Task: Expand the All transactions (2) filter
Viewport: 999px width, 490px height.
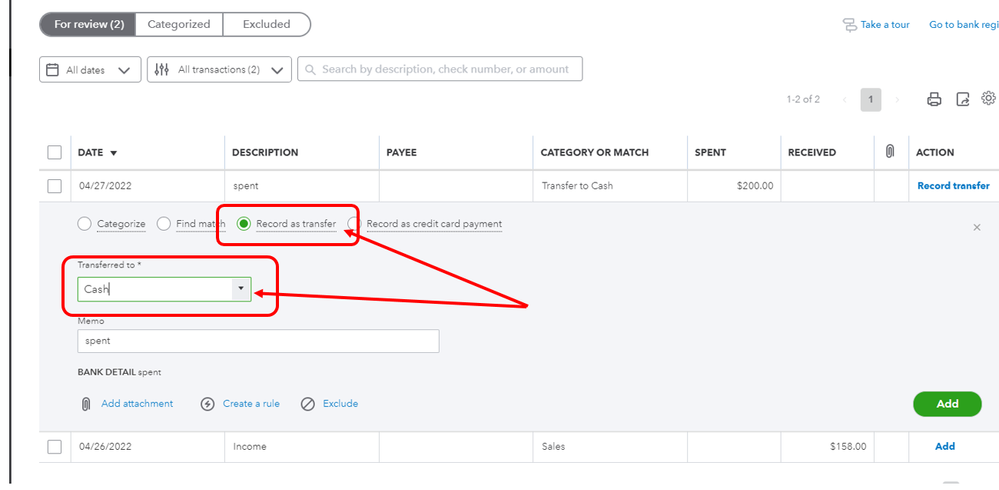Action: (x=219, y=70)
